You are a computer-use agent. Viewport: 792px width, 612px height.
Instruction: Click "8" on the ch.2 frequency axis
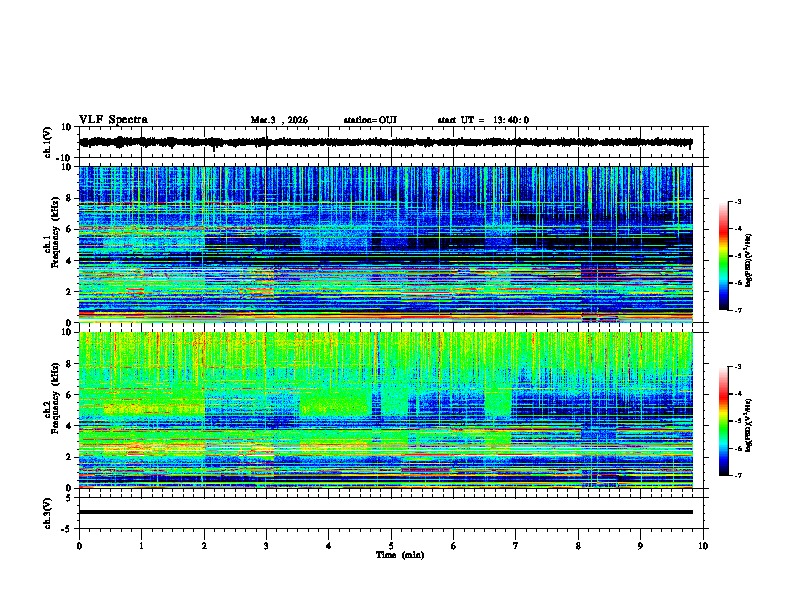[x=69, y=364]
